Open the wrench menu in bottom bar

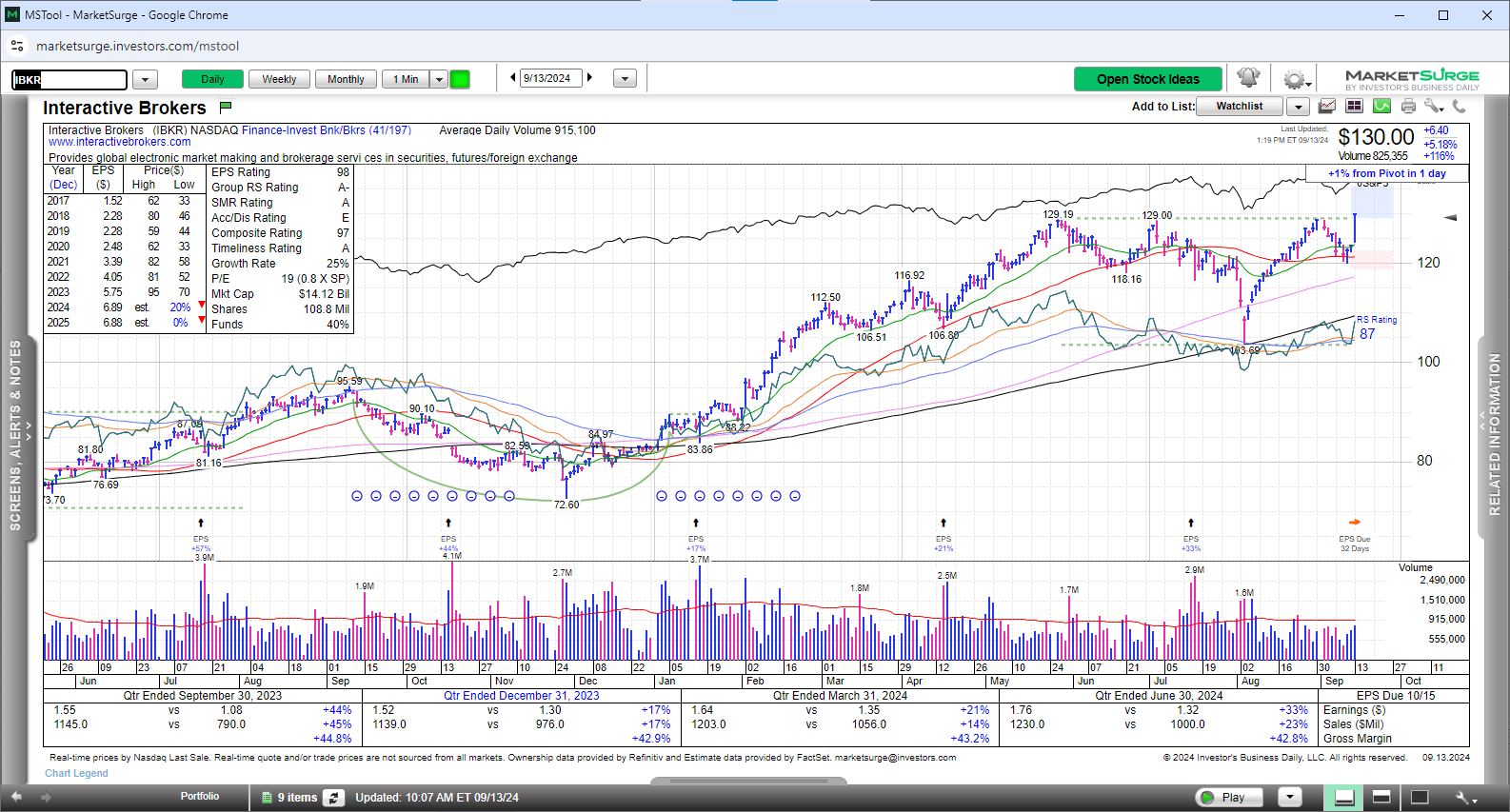click(x=1465, y=797)
